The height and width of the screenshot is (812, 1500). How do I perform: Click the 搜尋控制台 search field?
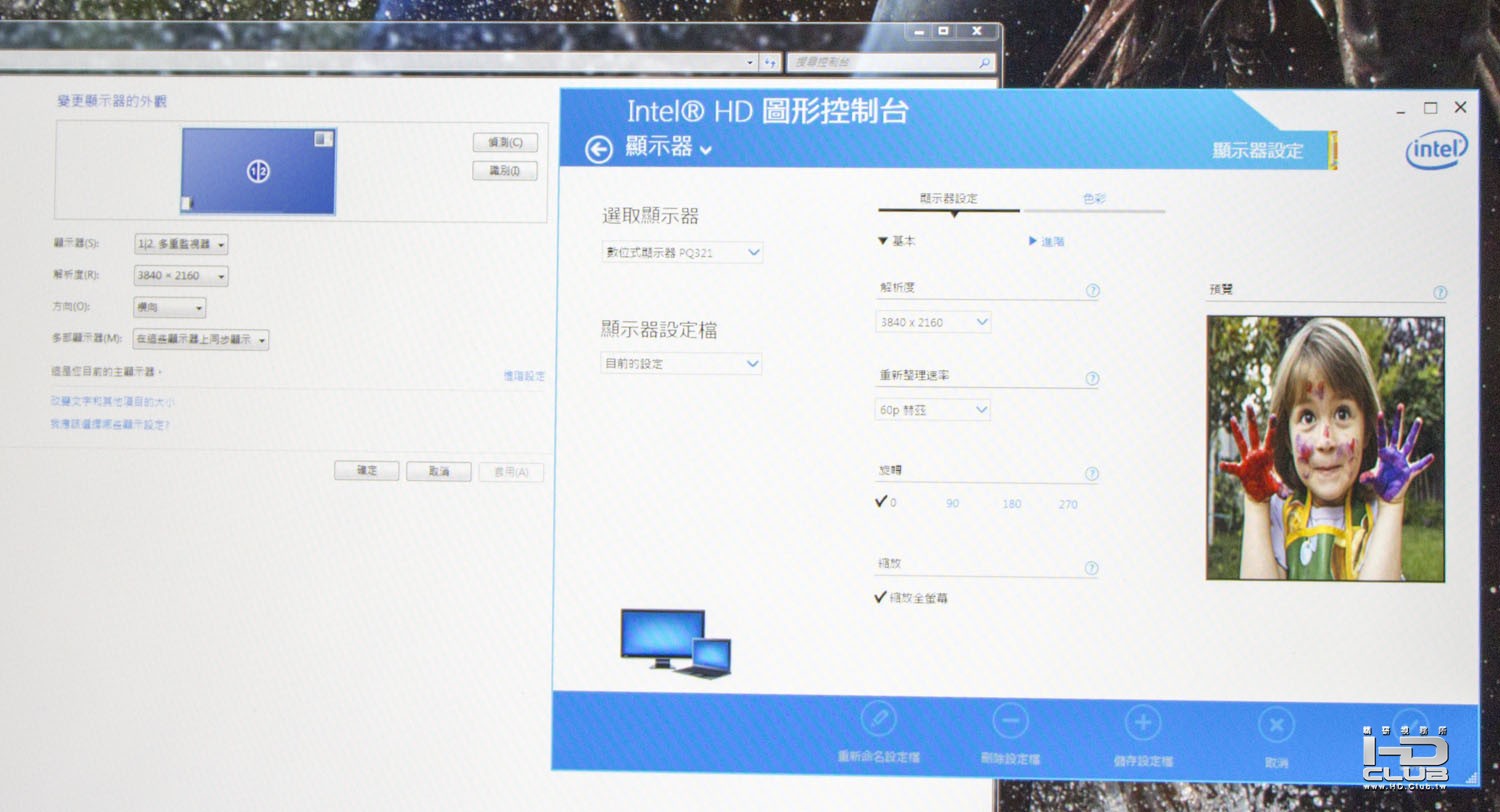point(890,63)
